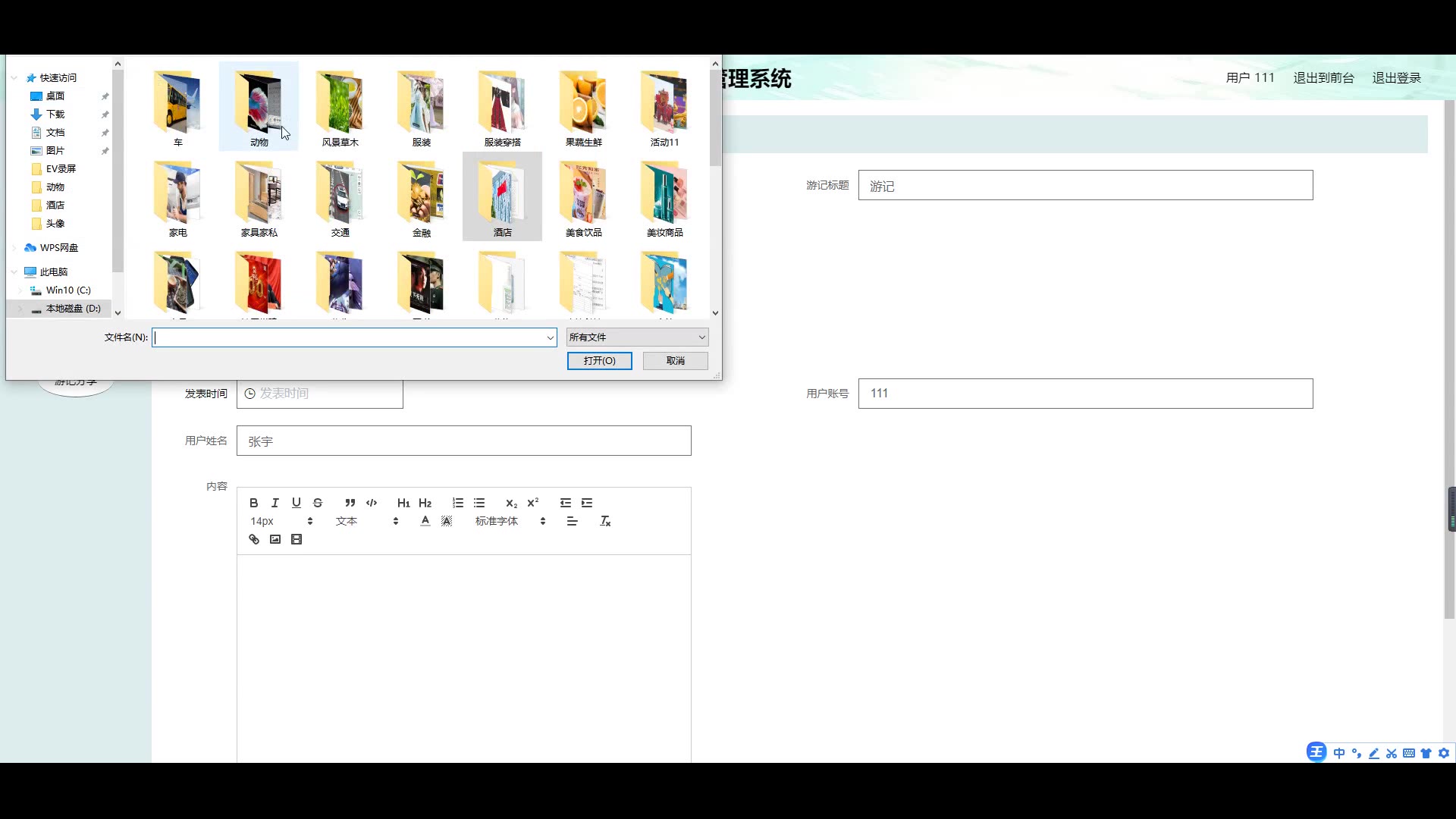The image size is (1456, 819).
Task: Open the text background color picker
Action: [447, 521]
